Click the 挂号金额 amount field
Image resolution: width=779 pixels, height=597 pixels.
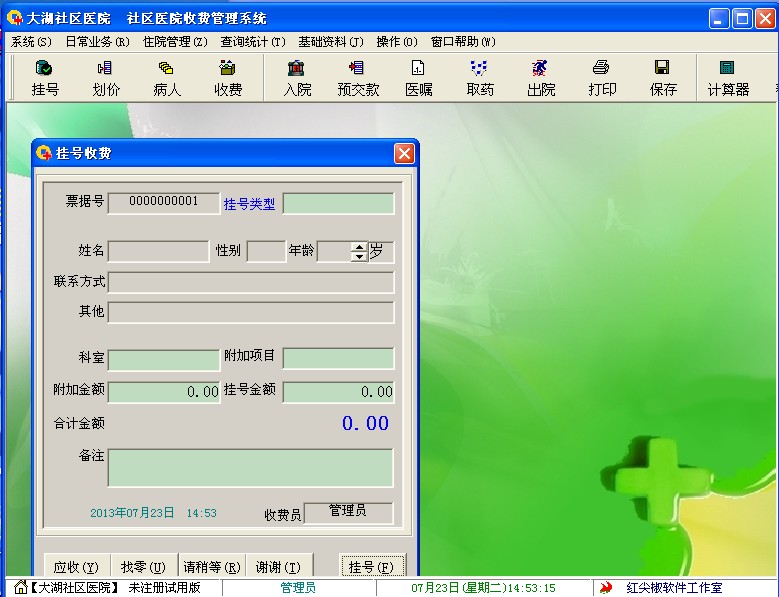338,392
